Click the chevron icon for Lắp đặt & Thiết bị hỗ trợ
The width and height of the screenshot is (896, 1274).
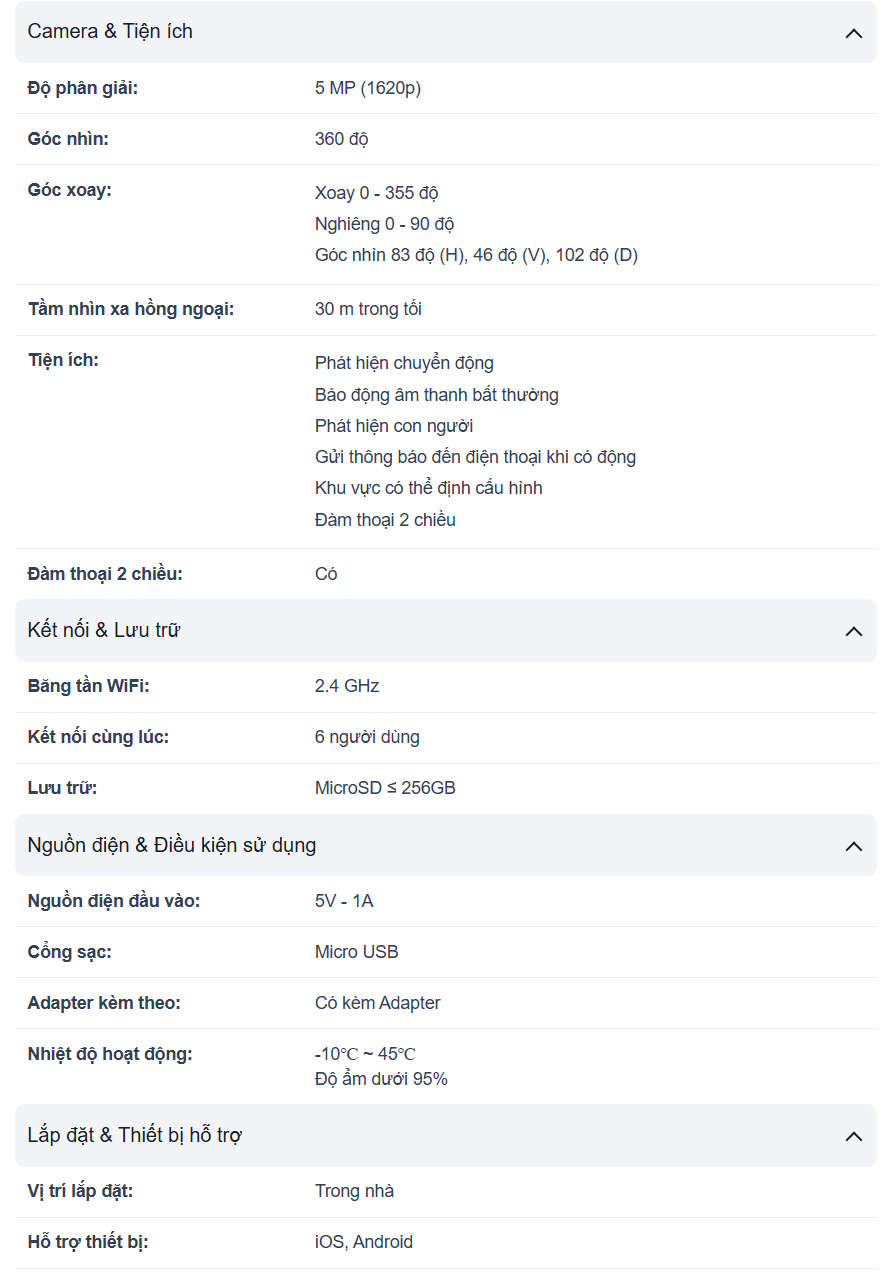click(853, 1136)
